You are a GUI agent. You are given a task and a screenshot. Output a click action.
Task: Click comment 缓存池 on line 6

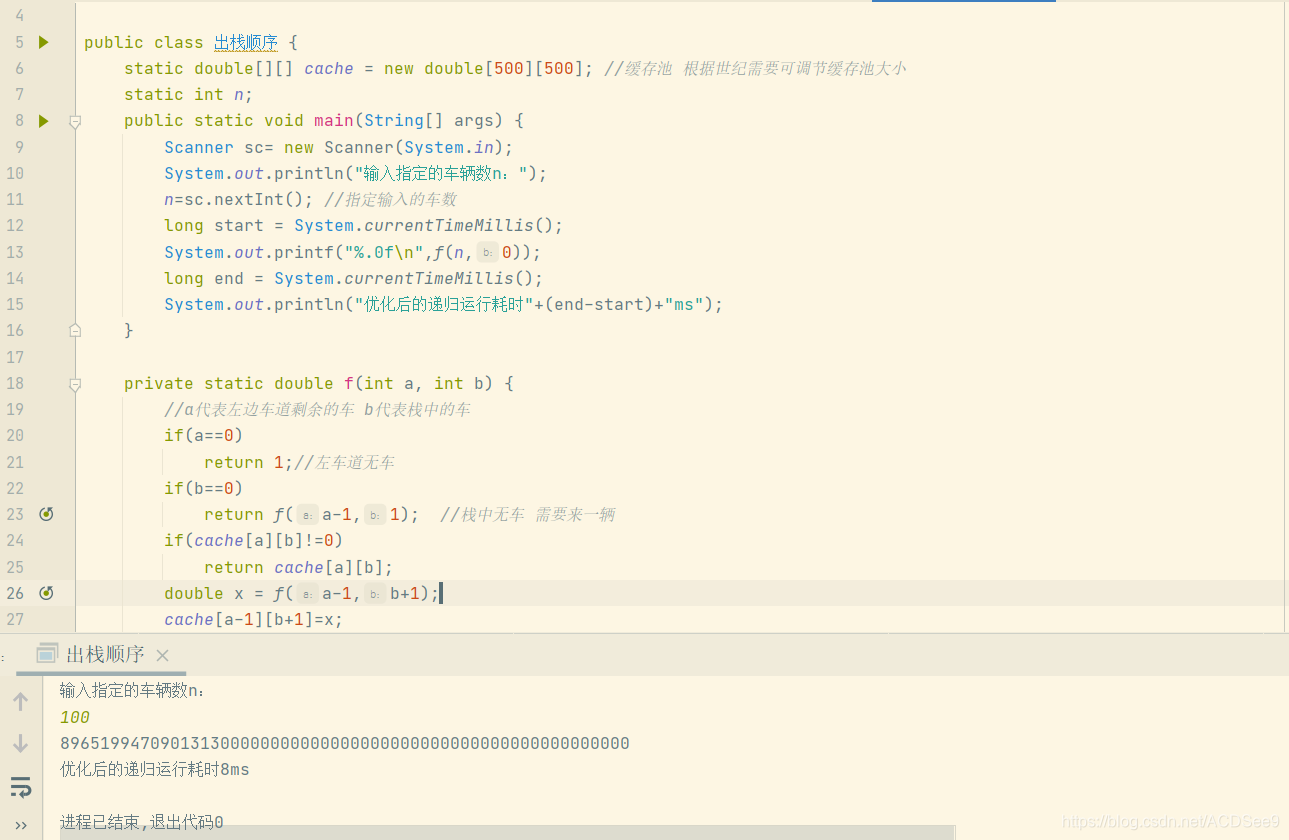pos(755,68)
